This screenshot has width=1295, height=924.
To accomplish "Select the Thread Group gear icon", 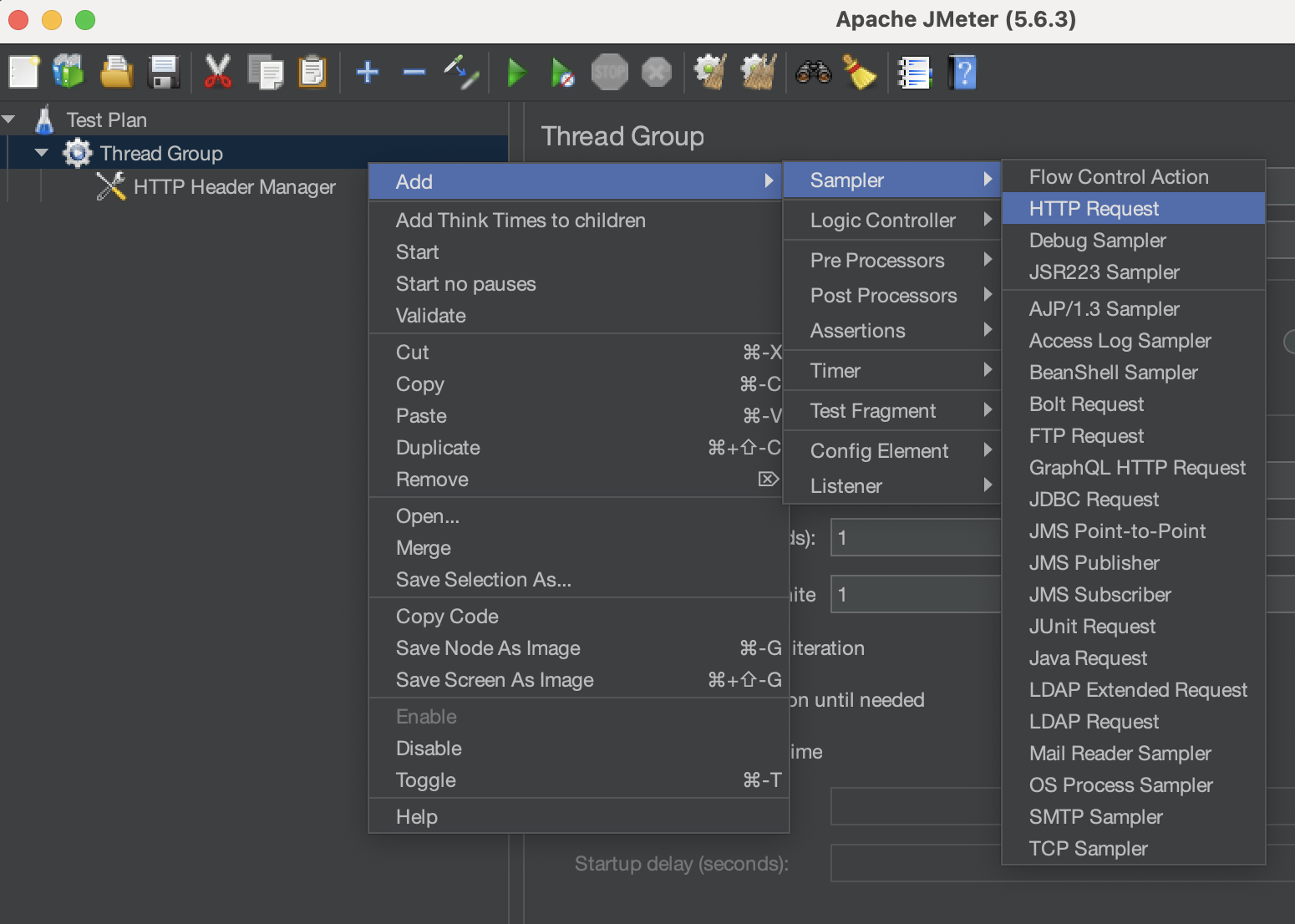I will point(77,153).
